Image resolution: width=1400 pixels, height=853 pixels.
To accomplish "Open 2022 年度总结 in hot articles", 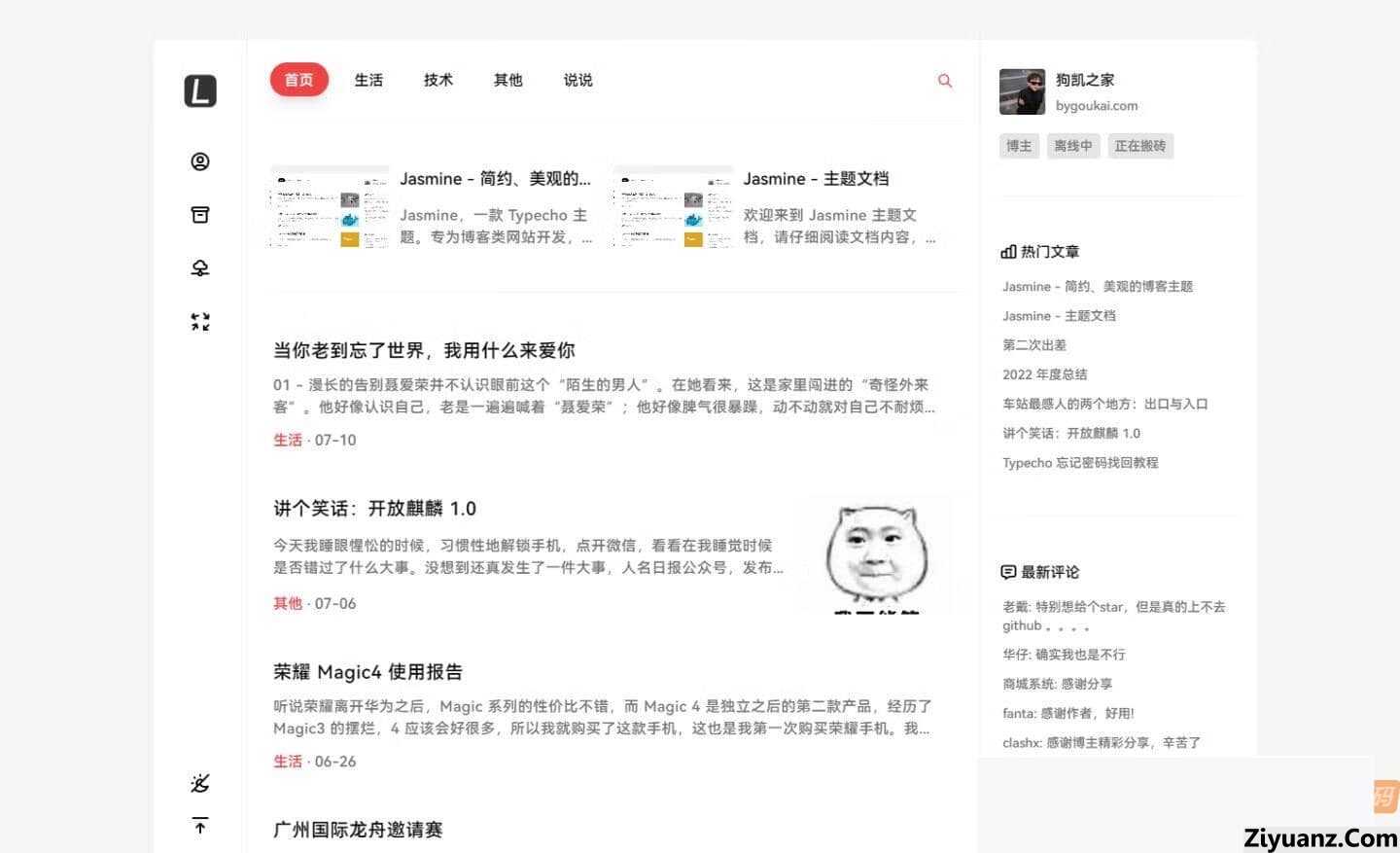I will coord(1044,374).
